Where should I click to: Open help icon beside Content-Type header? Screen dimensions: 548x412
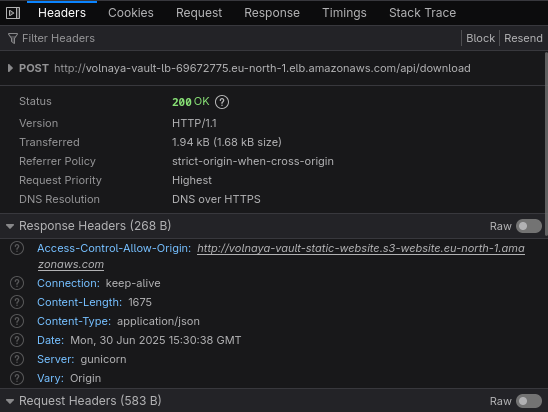click(x=17, y=321)
